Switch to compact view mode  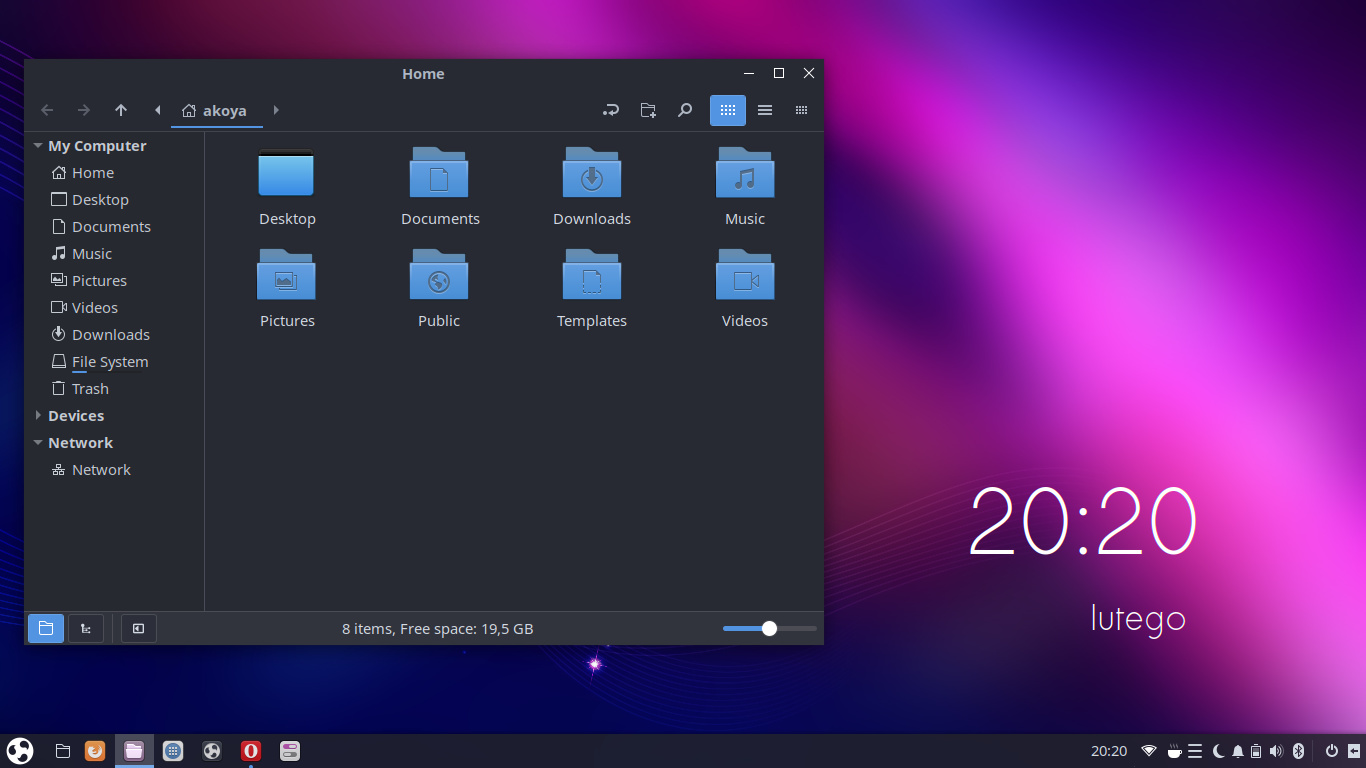[x=801, y=110]
